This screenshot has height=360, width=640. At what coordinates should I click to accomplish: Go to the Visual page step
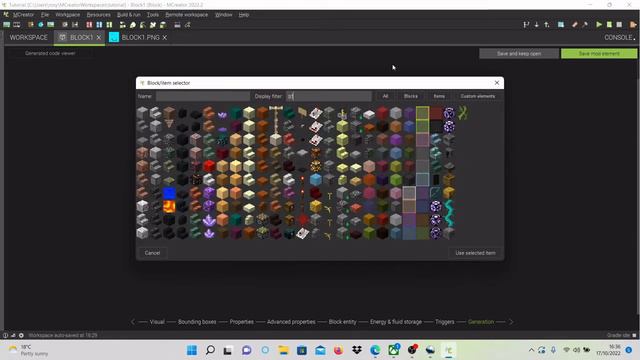(157, 322)
